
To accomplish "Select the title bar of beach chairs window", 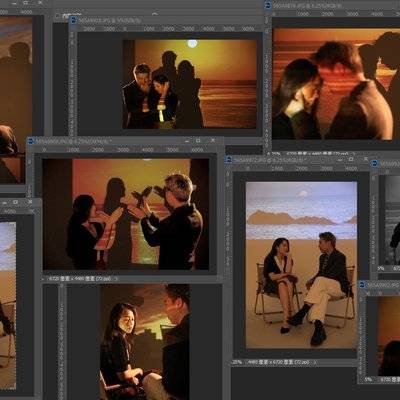I will 298,160.
